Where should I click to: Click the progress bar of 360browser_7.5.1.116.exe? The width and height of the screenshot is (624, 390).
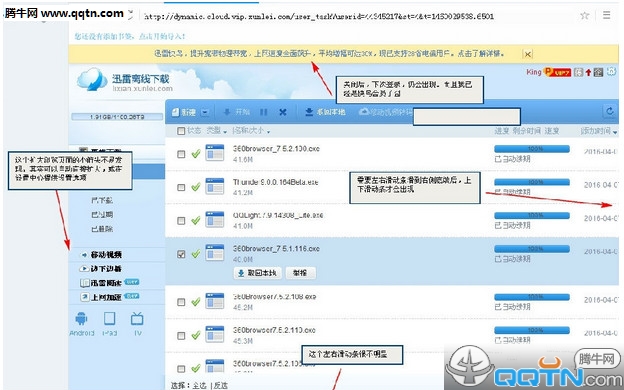tap(532, 249)
